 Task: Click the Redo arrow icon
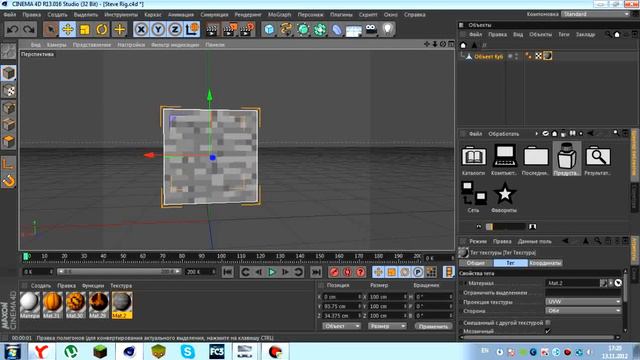pos(29,29)
